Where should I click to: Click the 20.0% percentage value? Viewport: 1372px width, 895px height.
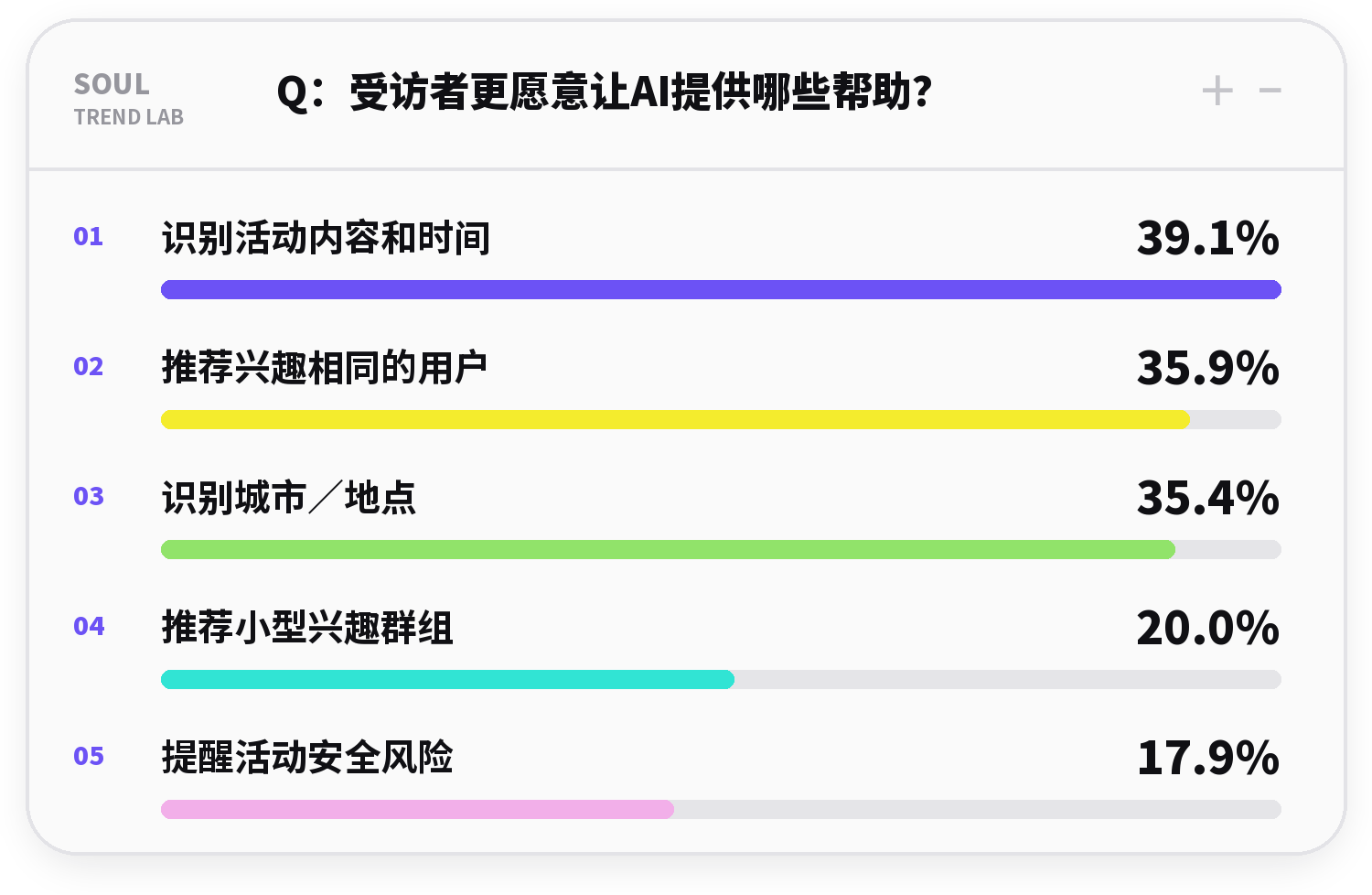(1208, 628)
